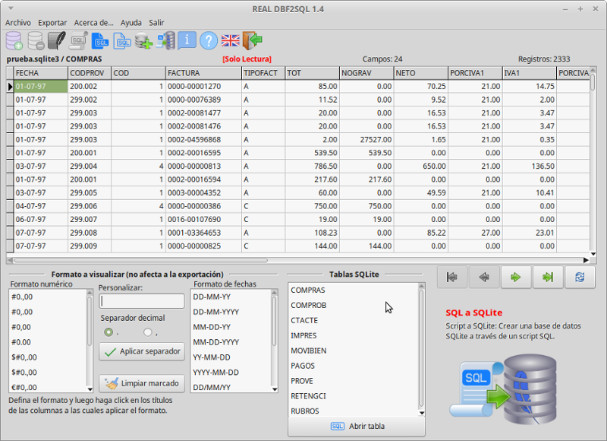Viewport: 607px width, 441px height.
Task: Click down arrow of Tablas SQLite list
Action: click(x=422, y=413)
